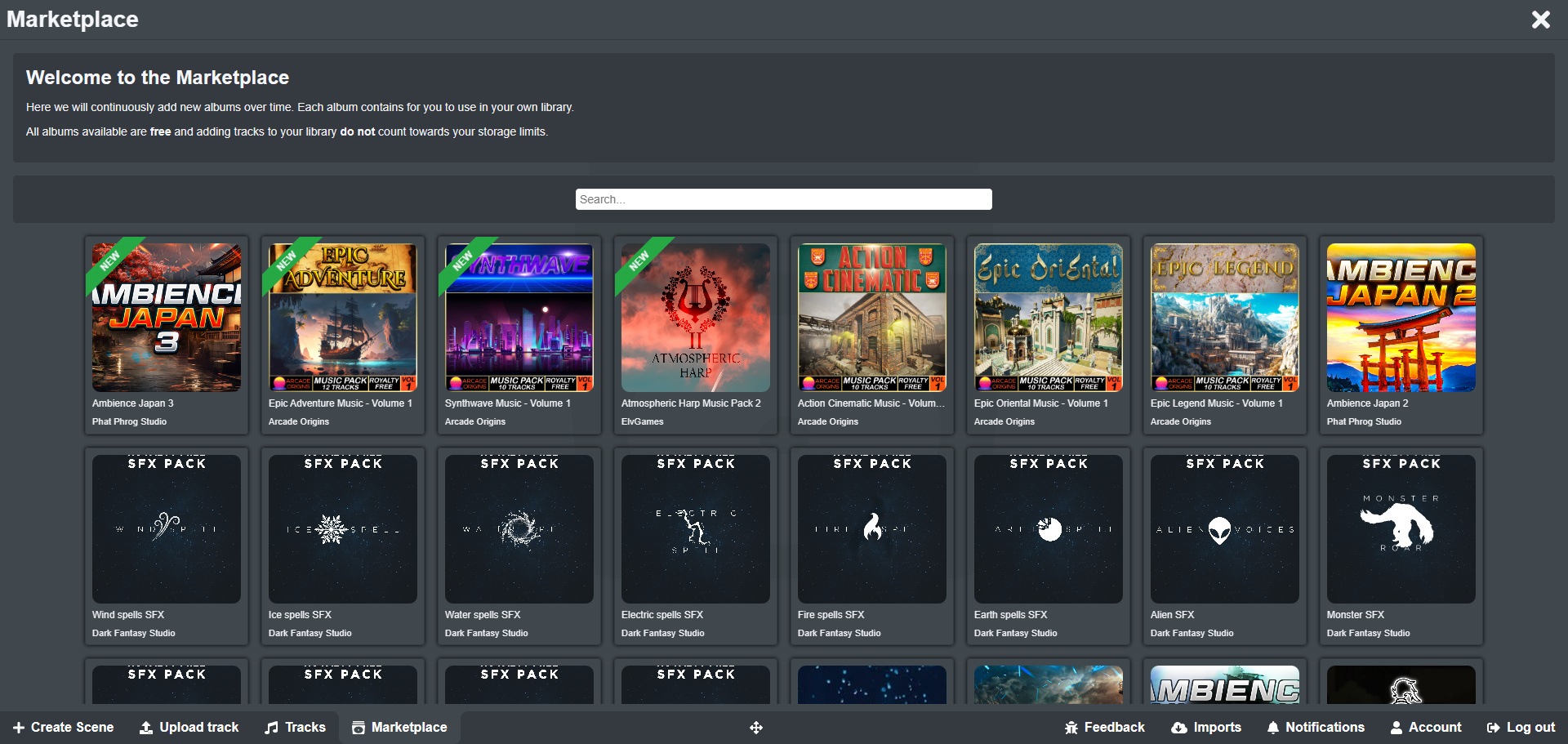
Task: Click Create Scene in the bottom bar
Action: 63,728
